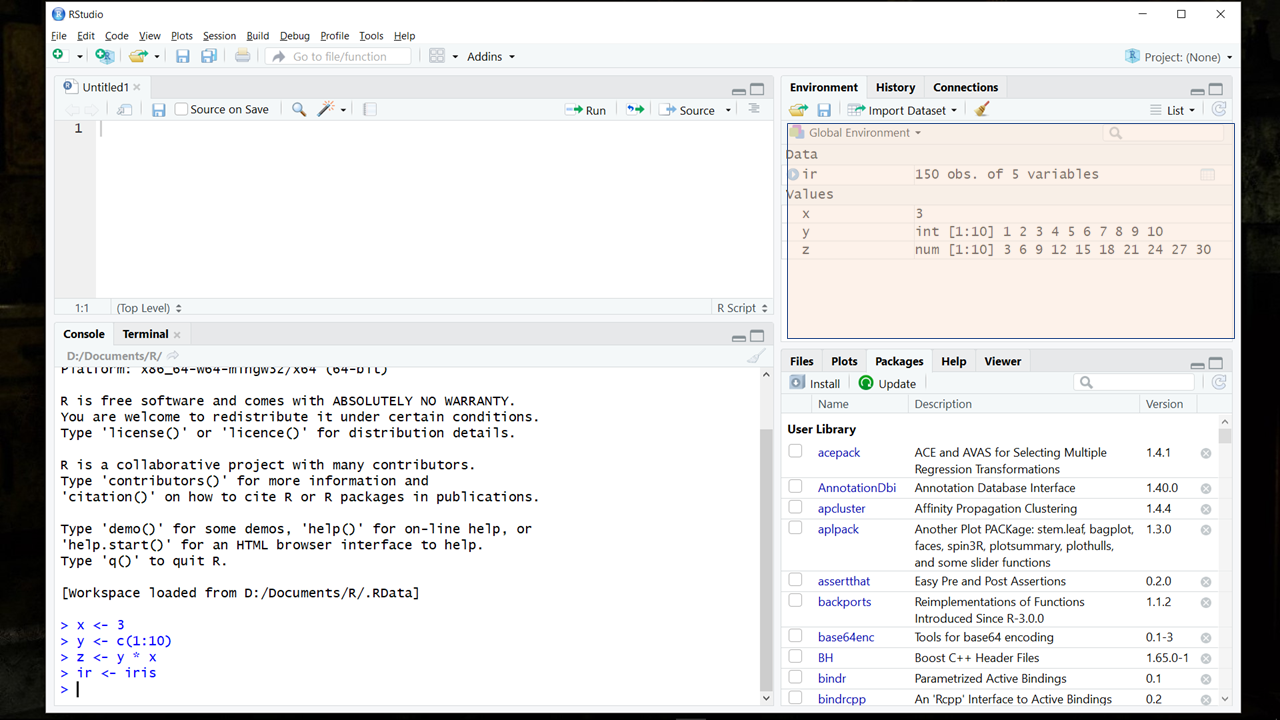1280x720 pixels.
Task: Open the Addins dropdown
Action: (490, 57)
